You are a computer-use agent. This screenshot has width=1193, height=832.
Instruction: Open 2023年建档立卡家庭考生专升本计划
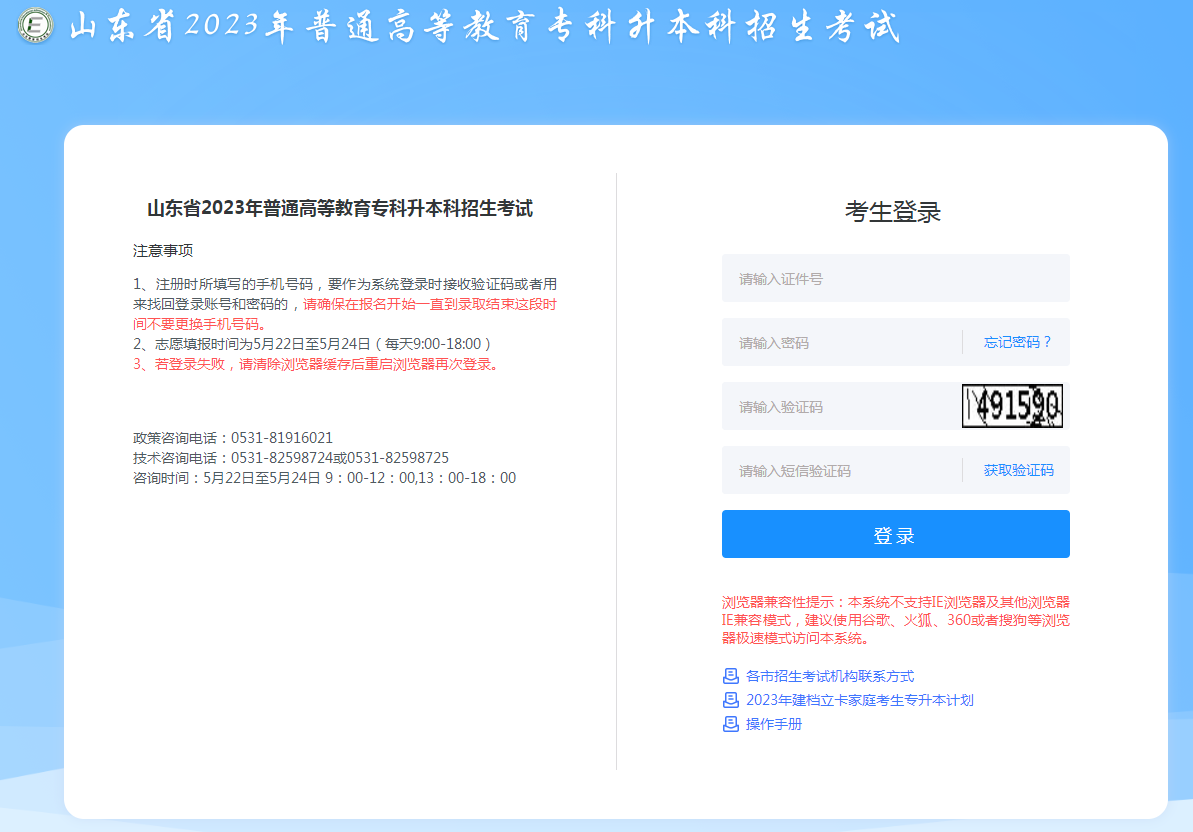862,700
